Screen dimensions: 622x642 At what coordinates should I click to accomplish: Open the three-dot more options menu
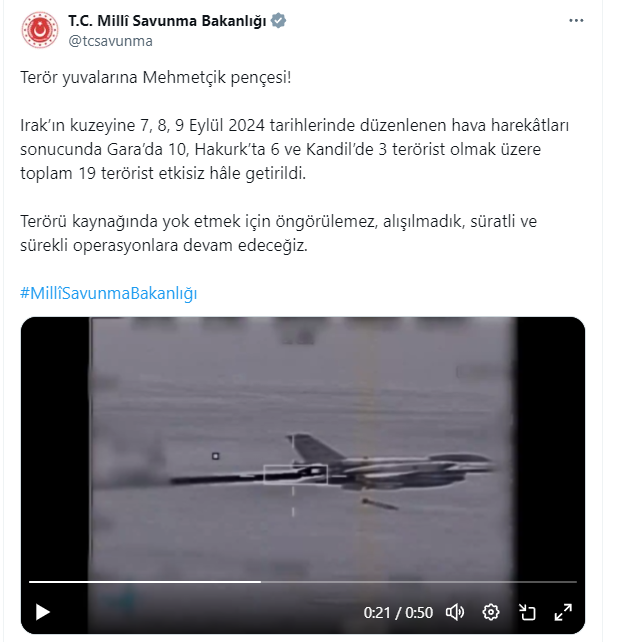click(x=576, y=20)
